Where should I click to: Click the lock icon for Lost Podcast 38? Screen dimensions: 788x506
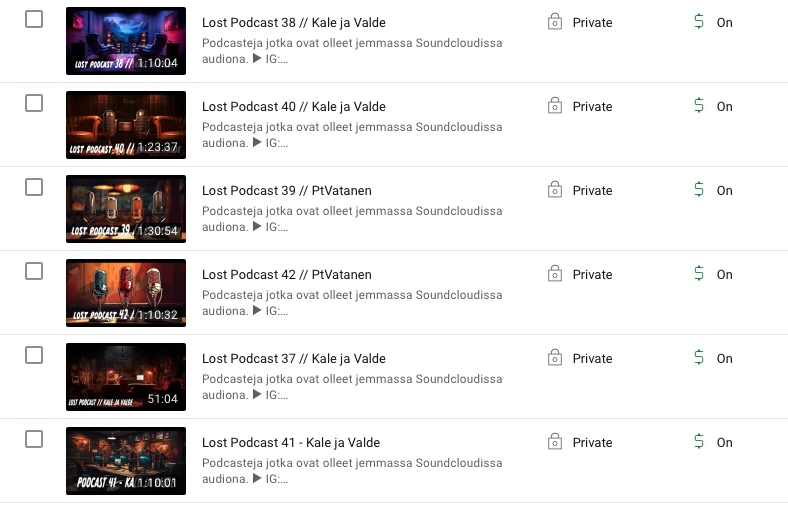[555, 22]
